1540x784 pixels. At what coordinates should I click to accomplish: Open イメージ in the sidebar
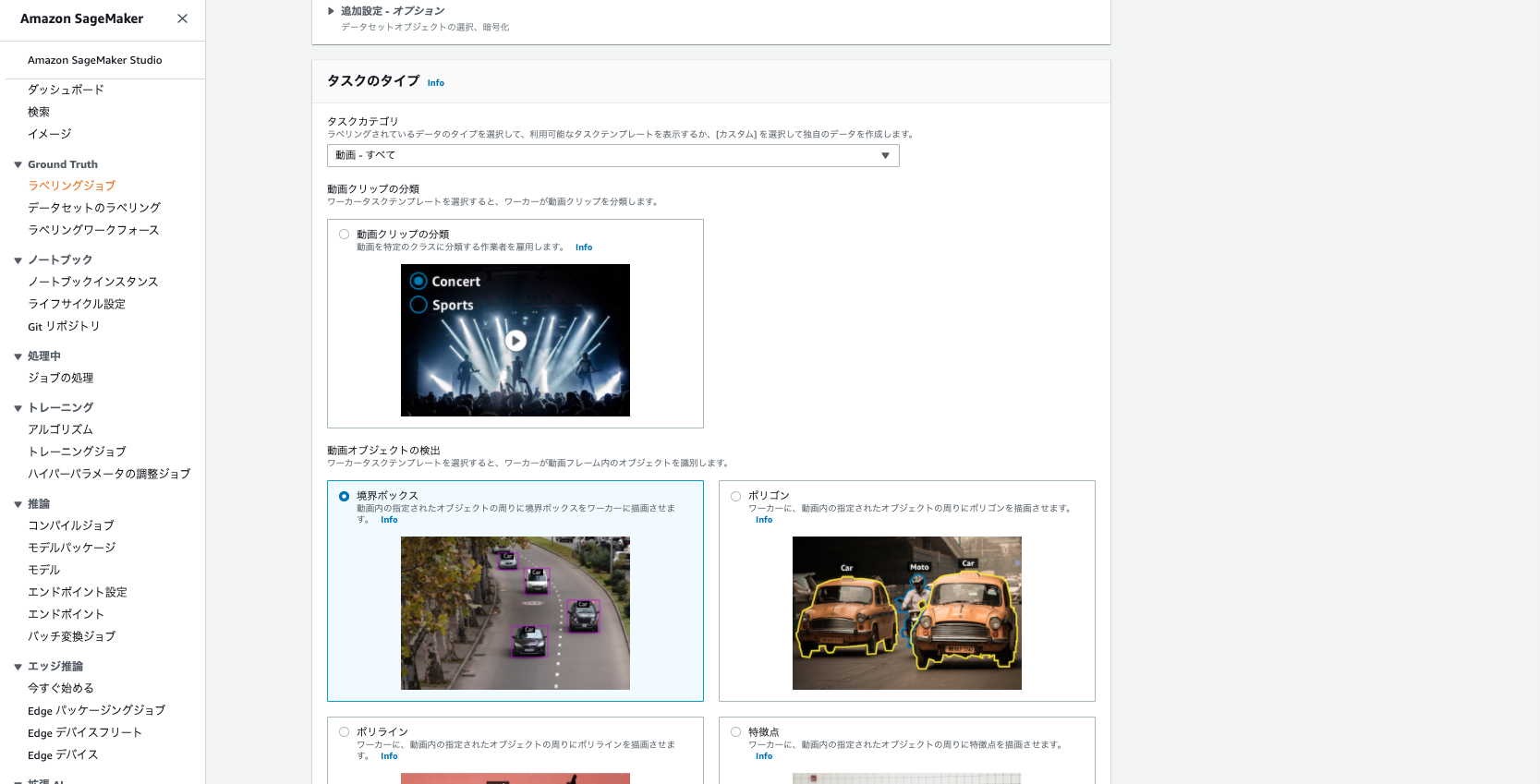tap(49, 134)
